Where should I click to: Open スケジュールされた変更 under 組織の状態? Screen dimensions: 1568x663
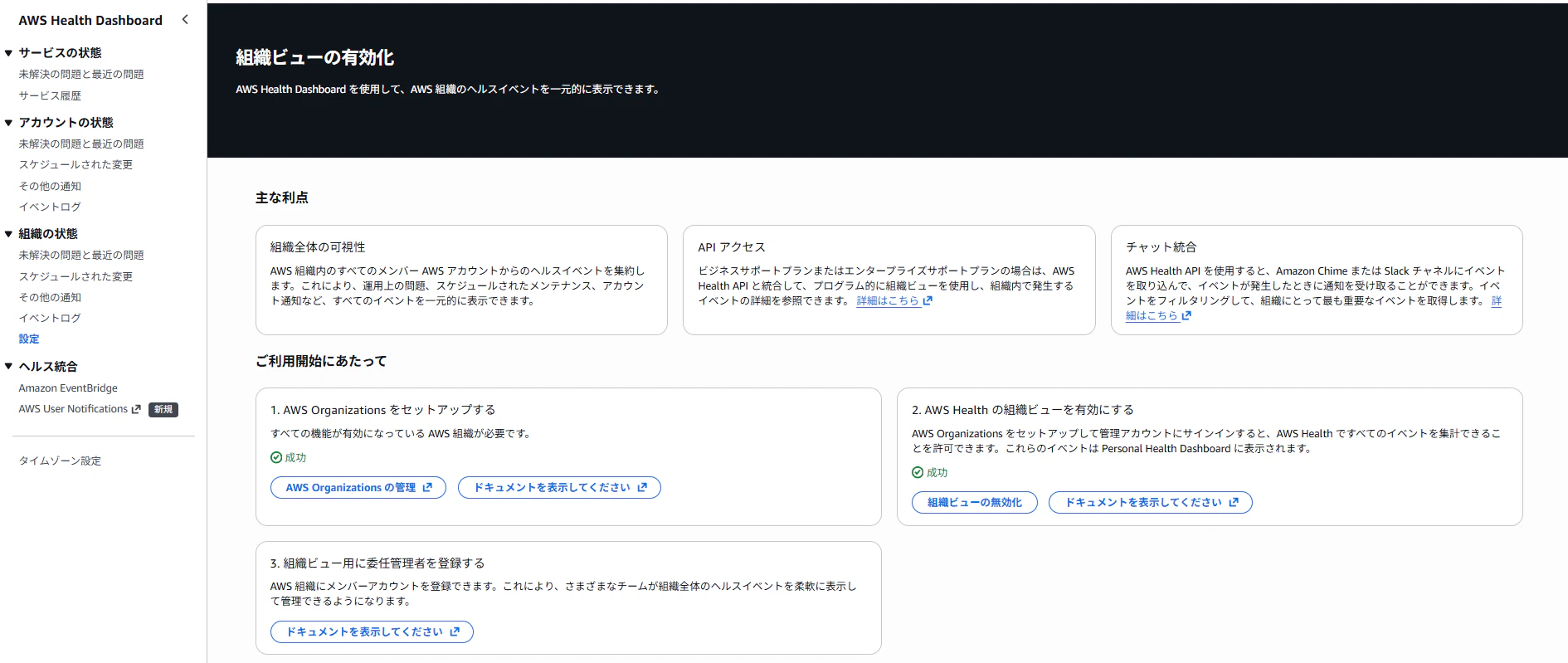pyautogui.click(x=75, y=276)
